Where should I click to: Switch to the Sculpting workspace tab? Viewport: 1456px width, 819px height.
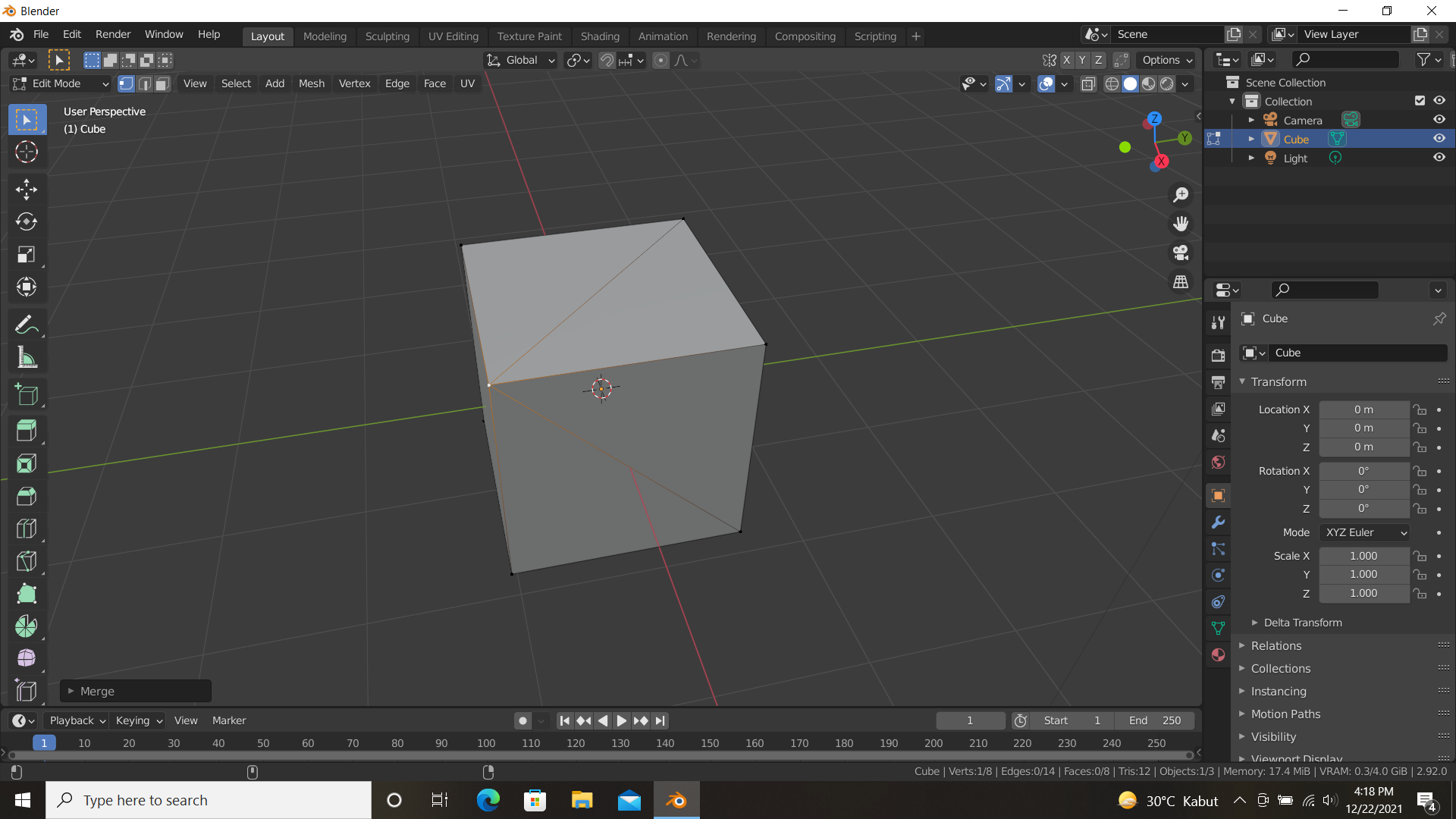(x=387, y=36)
